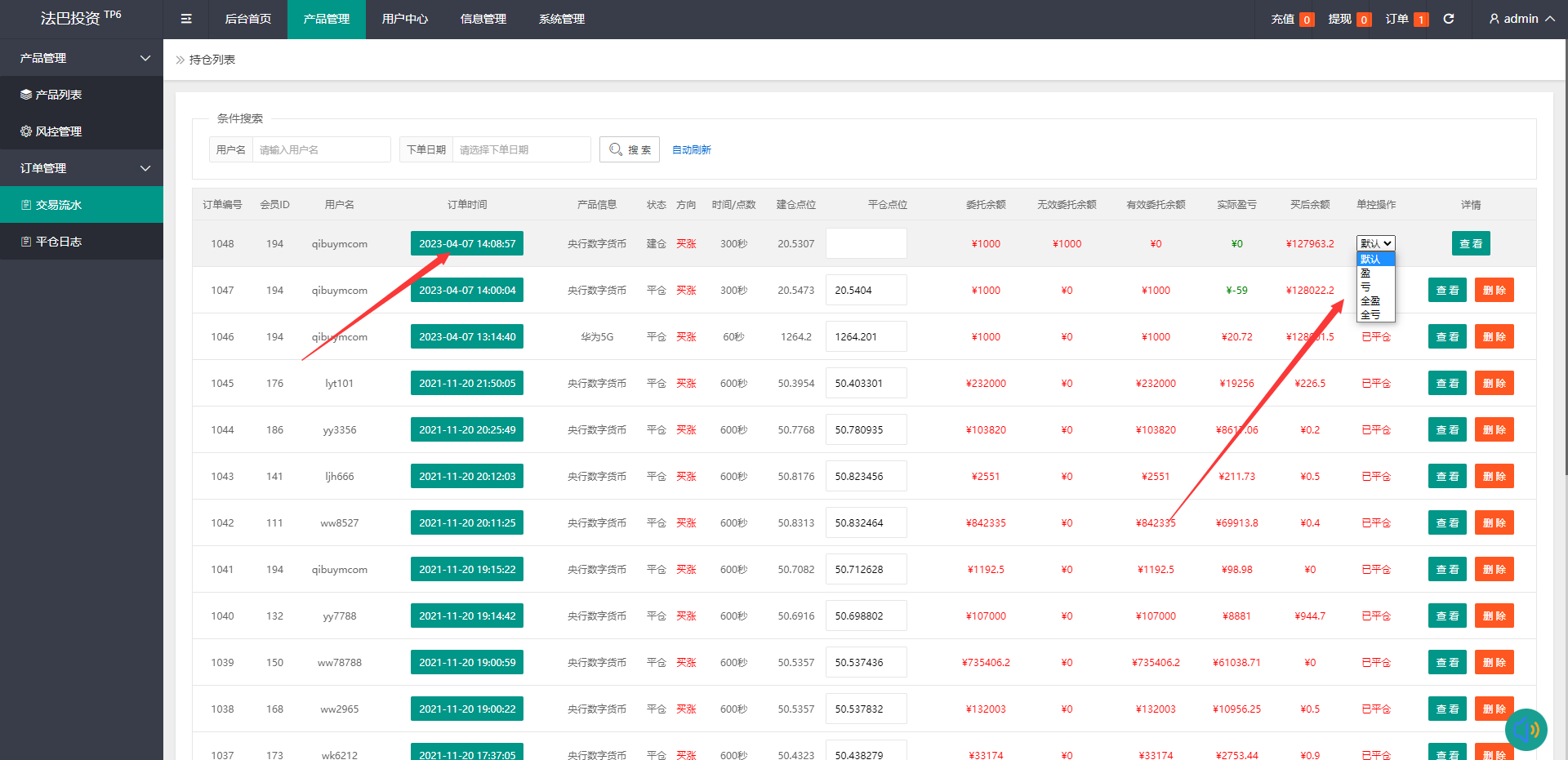Select 全盈 option in the dropdown list
This screenshot has height=760, width=1568.
[1370, 301]
